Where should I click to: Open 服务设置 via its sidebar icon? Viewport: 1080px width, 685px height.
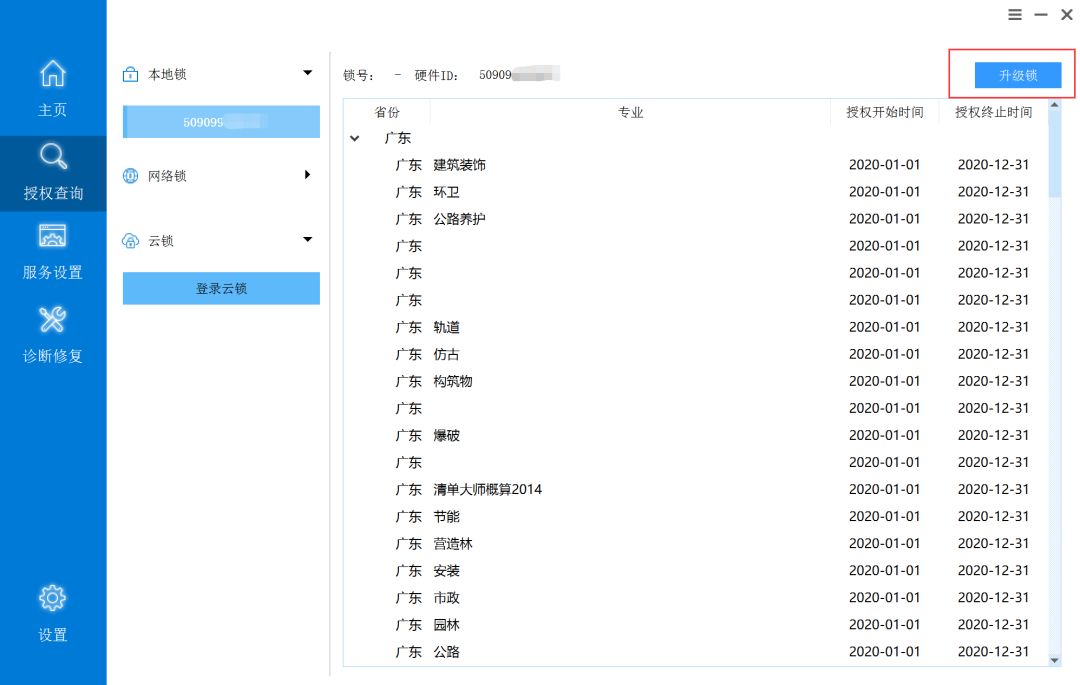point(52,237)
